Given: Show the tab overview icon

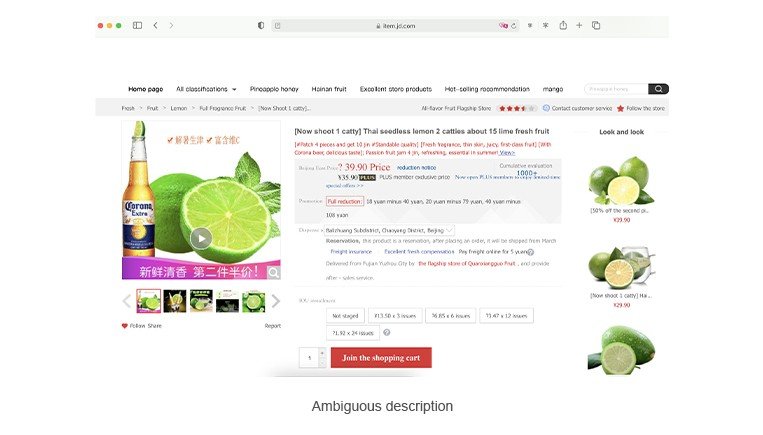Looking at the screenshot, I should (x=596, y=25).
